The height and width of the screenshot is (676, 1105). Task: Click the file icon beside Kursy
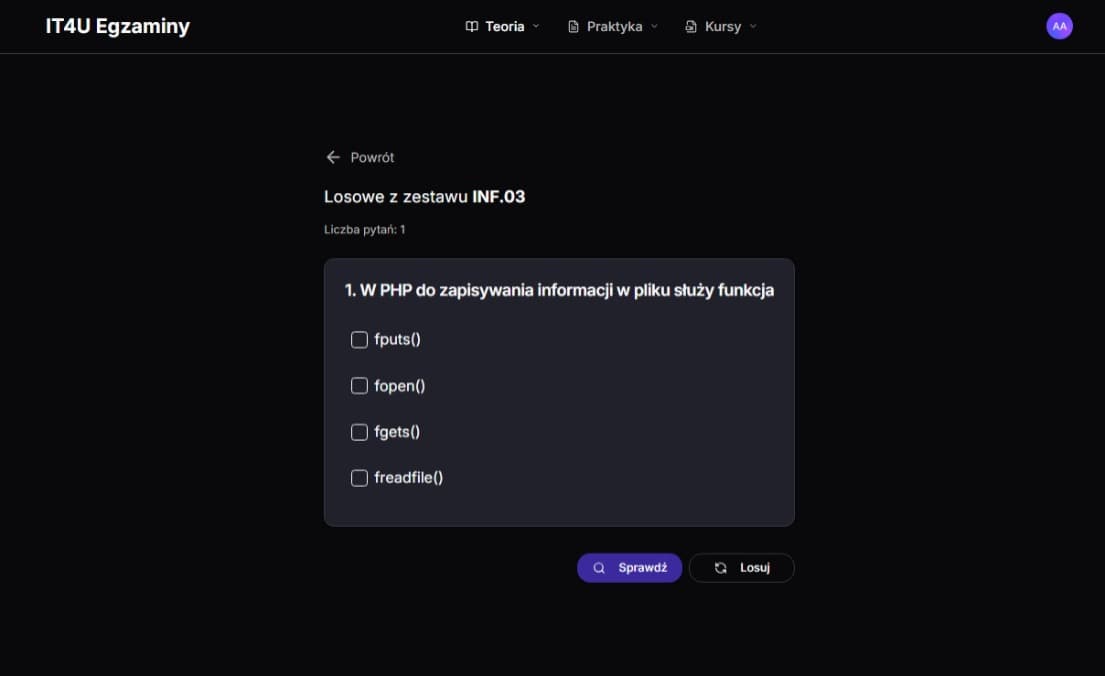click(x=691, y=27)
